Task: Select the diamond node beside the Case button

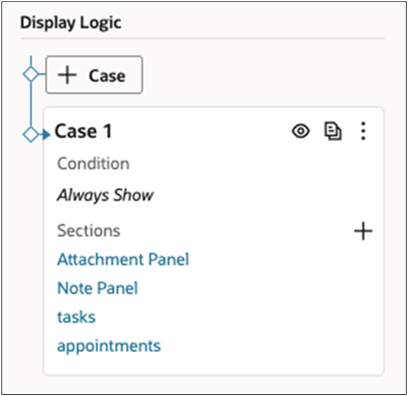Action: tap(31, 74)
